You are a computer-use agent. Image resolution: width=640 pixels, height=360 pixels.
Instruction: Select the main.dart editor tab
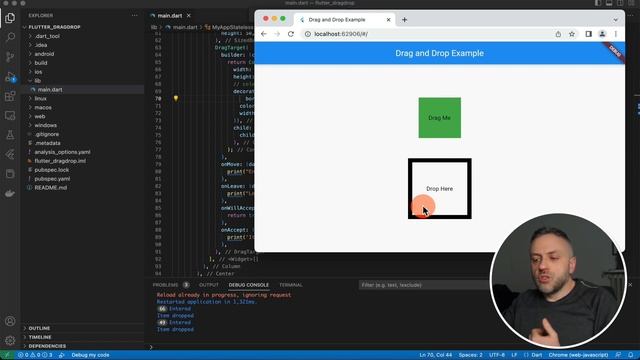169,16
